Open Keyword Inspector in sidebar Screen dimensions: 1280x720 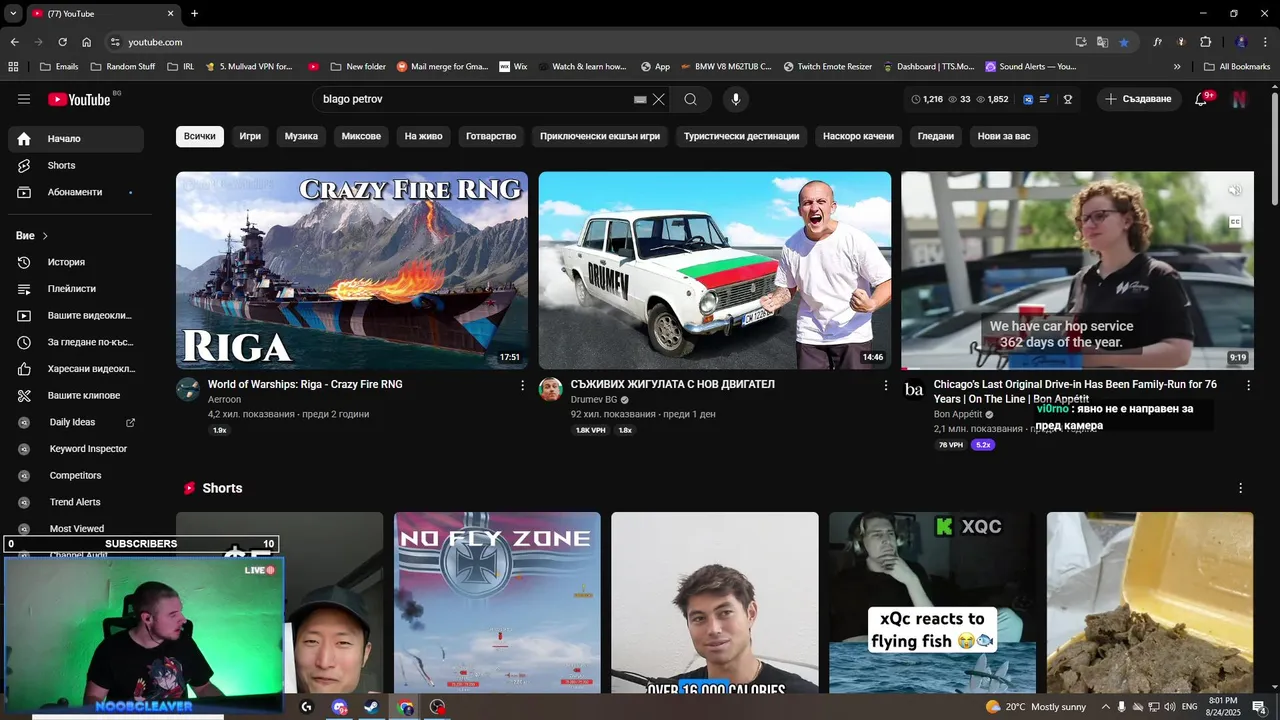coord(76,449)
